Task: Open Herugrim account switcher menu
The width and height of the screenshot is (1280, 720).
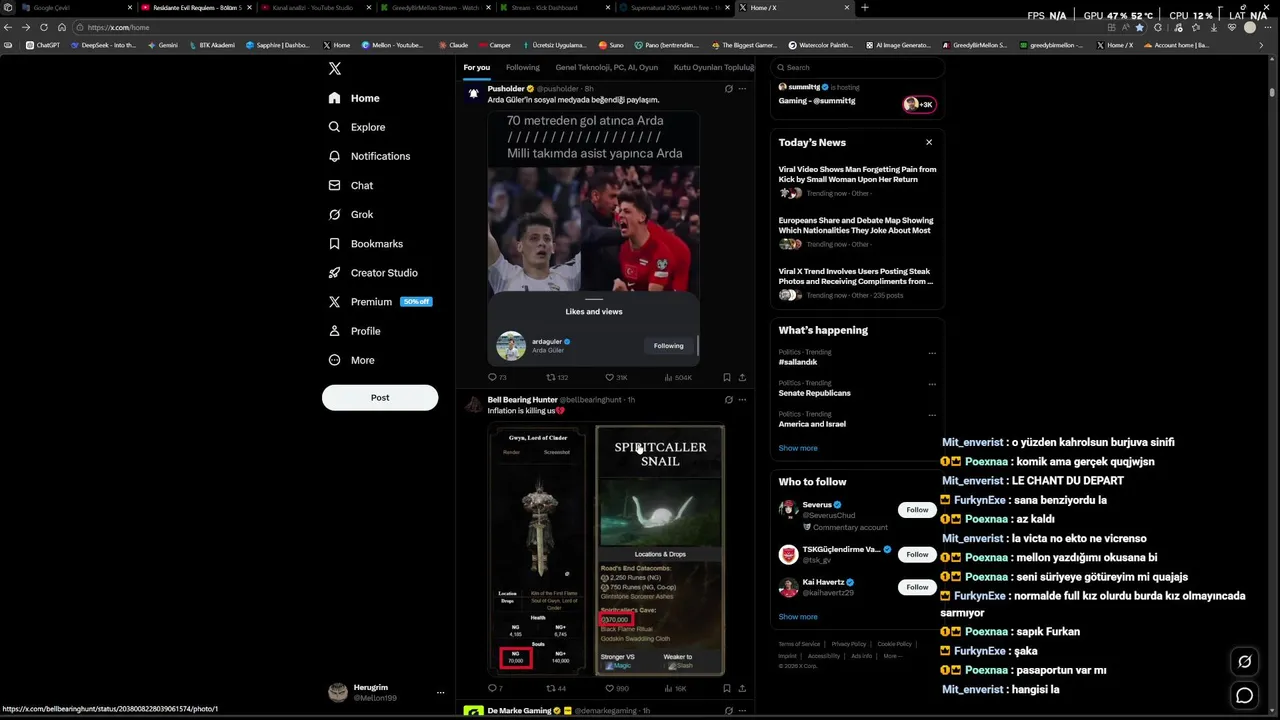Action: pos(387,692)
